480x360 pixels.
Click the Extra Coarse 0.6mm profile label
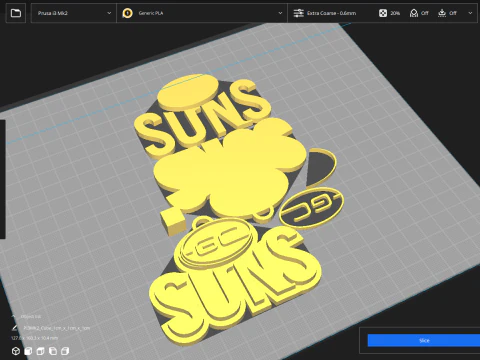click(331, 13)
